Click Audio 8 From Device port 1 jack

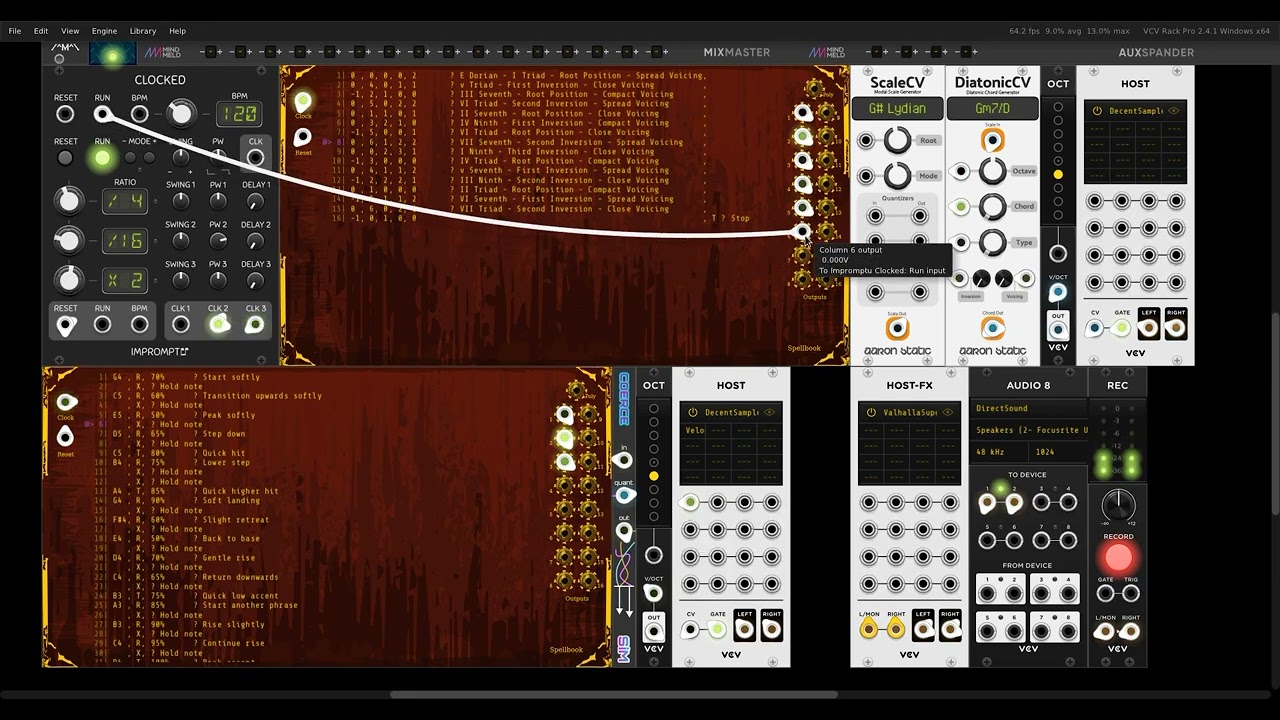(988, 594)
